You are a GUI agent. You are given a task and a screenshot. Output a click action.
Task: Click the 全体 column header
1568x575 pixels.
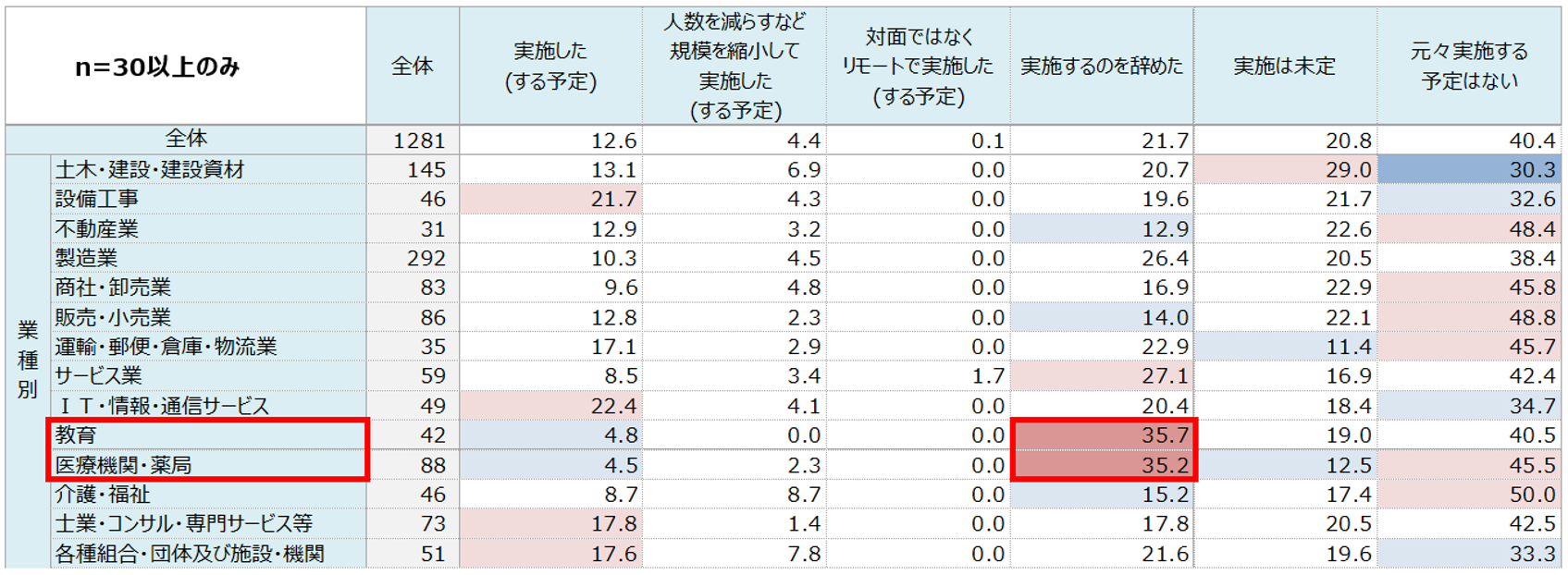click(412, 66)
